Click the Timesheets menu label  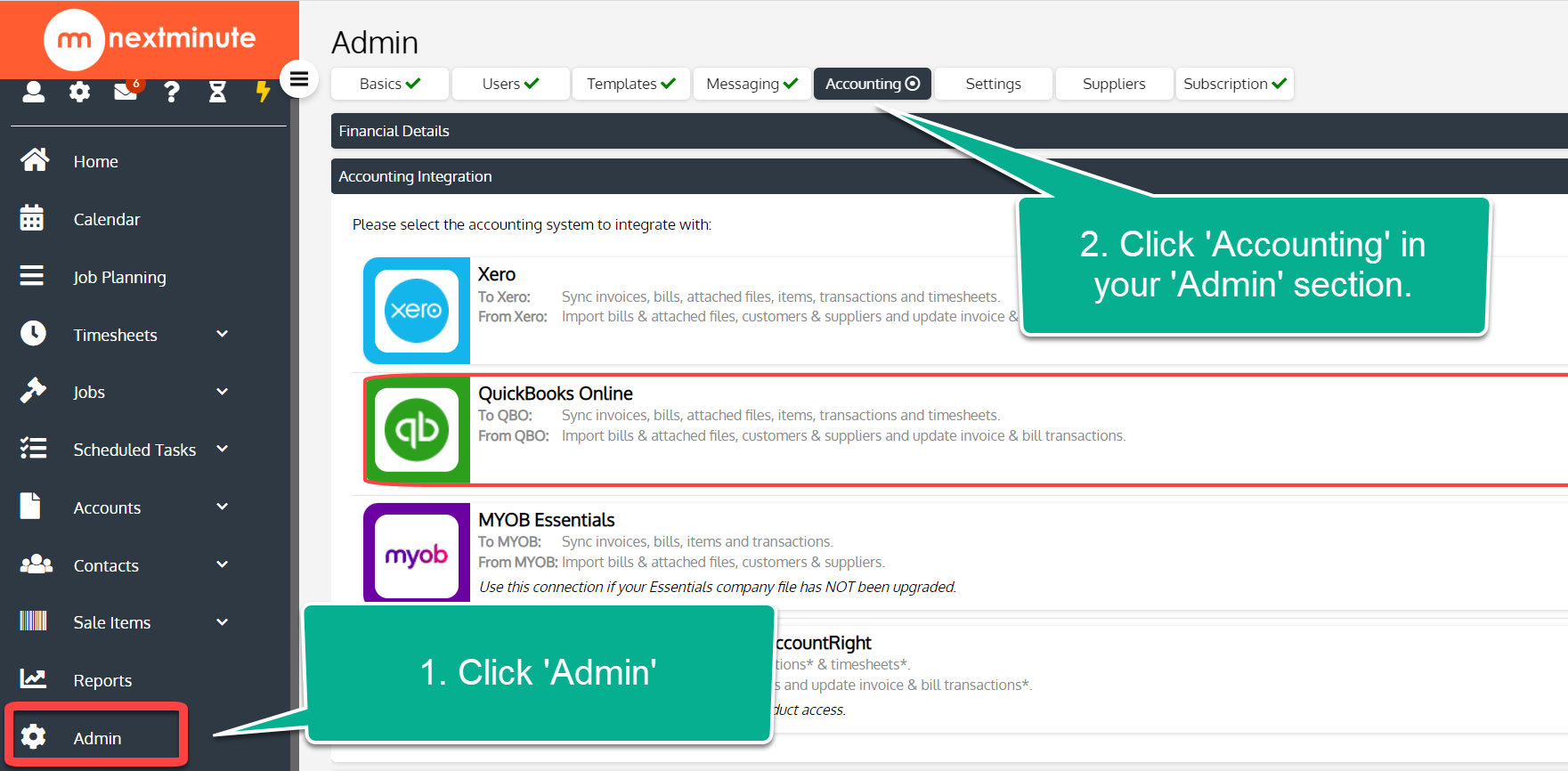[x=115, y=335]
